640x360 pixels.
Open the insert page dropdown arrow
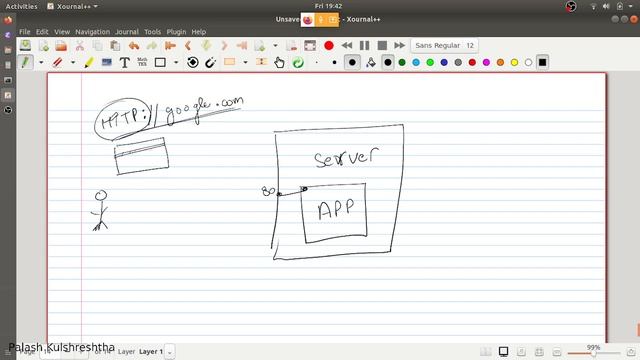(275, 45)
